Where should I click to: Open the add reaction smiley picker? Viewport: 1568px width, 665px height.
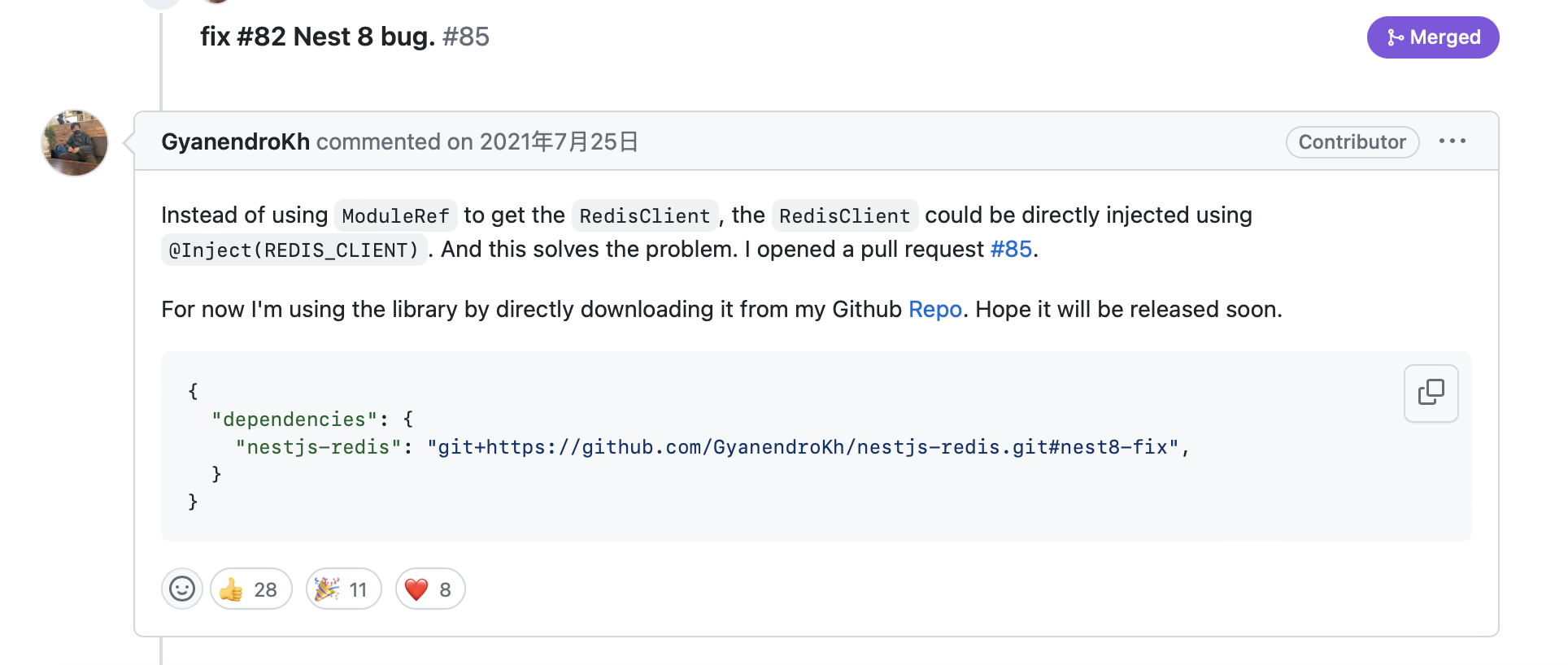pos(182,589)
